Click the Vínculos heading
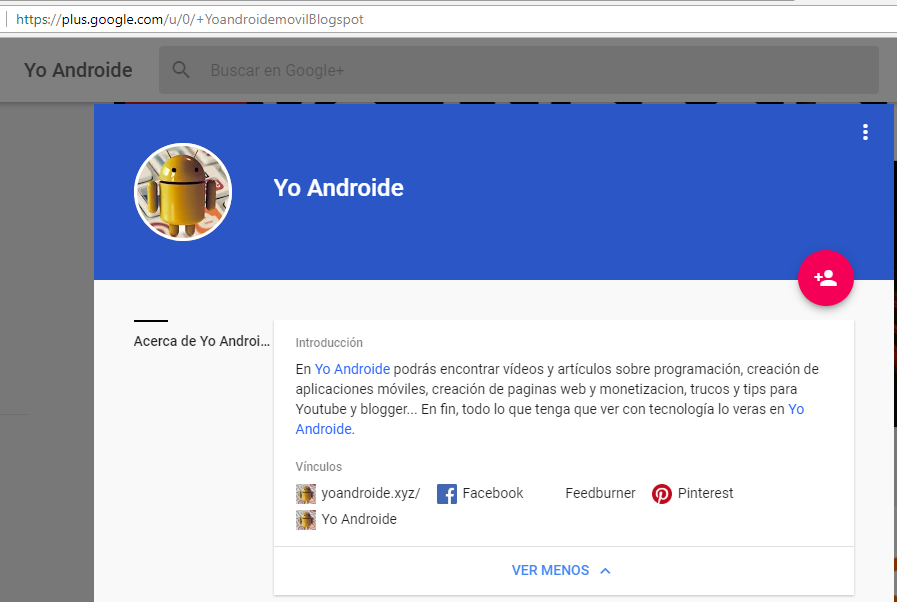897x602 pixels. tap(319, 466)
